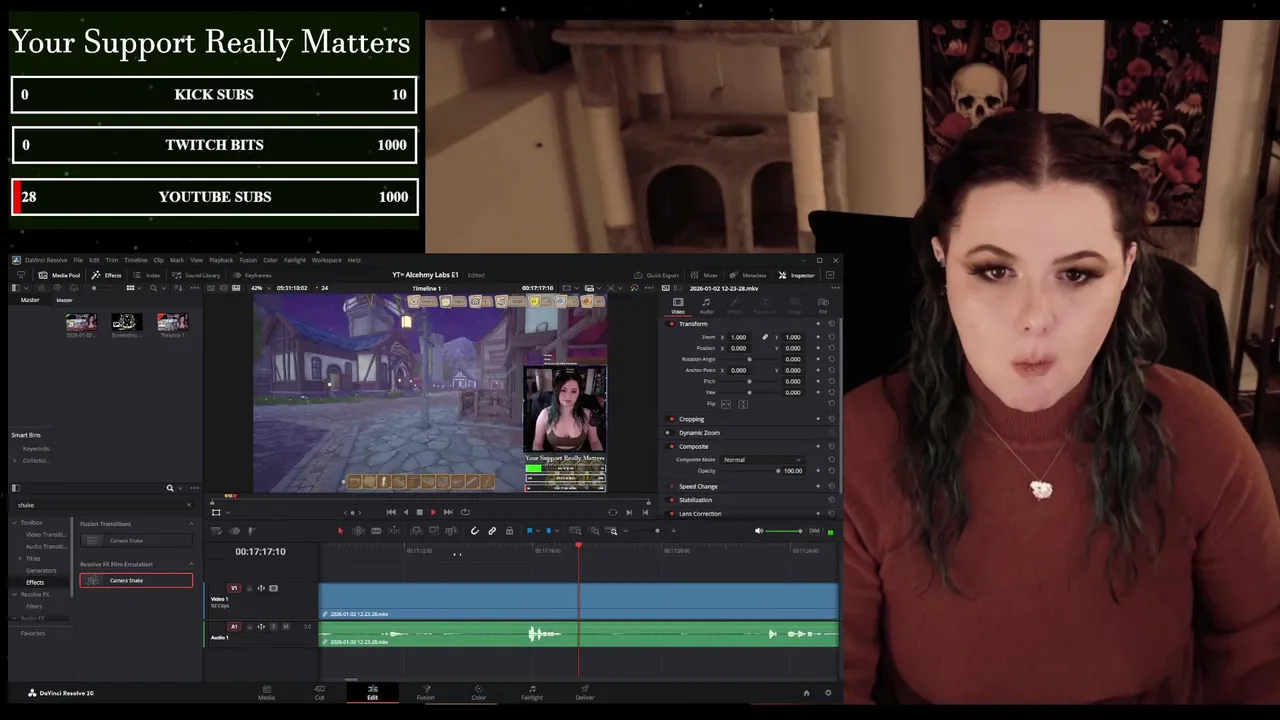Toggle the timeline snapping magnet icon
This screenshot has width=1280, height=720.
[x=475, y=531]
